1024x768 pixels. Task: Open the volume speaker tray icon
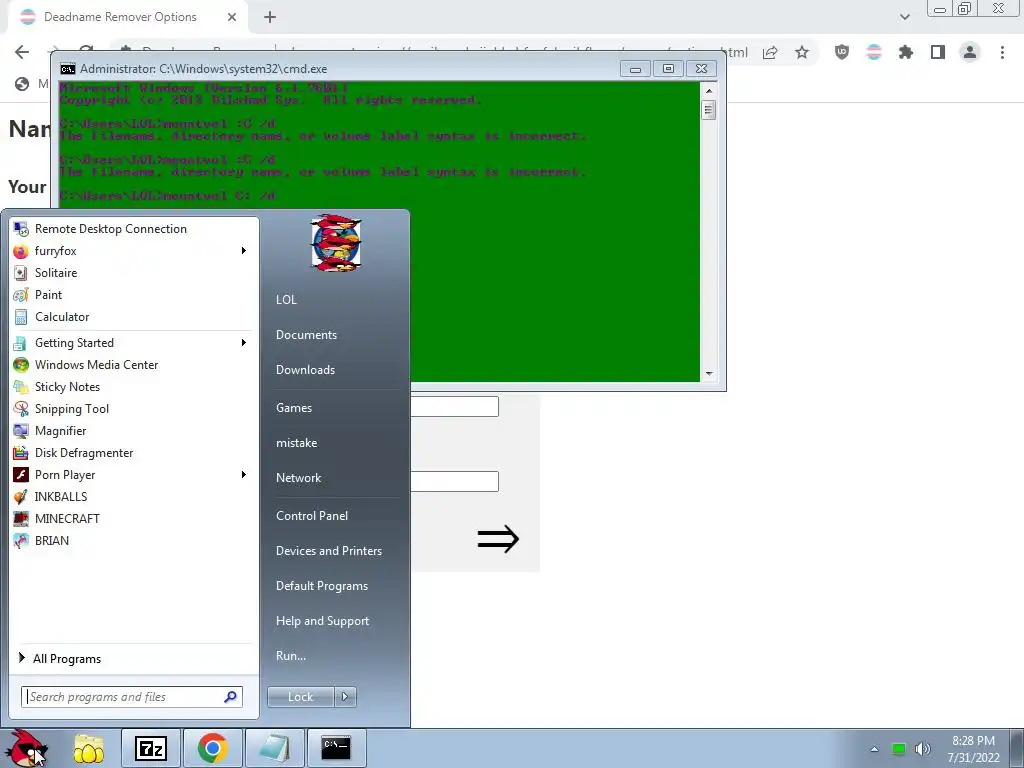pos(922,749)
